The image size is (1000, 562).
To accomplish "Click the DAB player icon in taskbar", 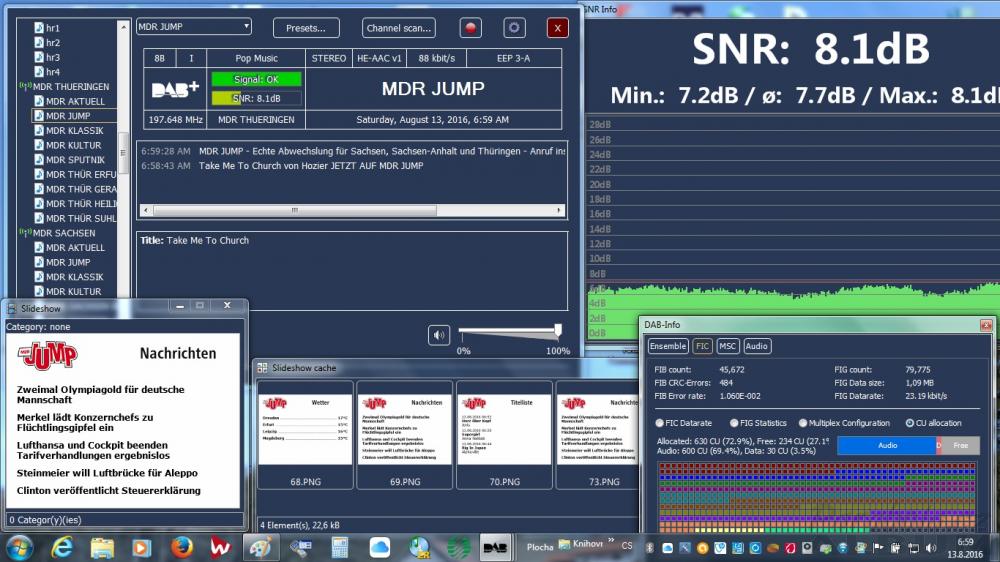I will click(495, 547).
